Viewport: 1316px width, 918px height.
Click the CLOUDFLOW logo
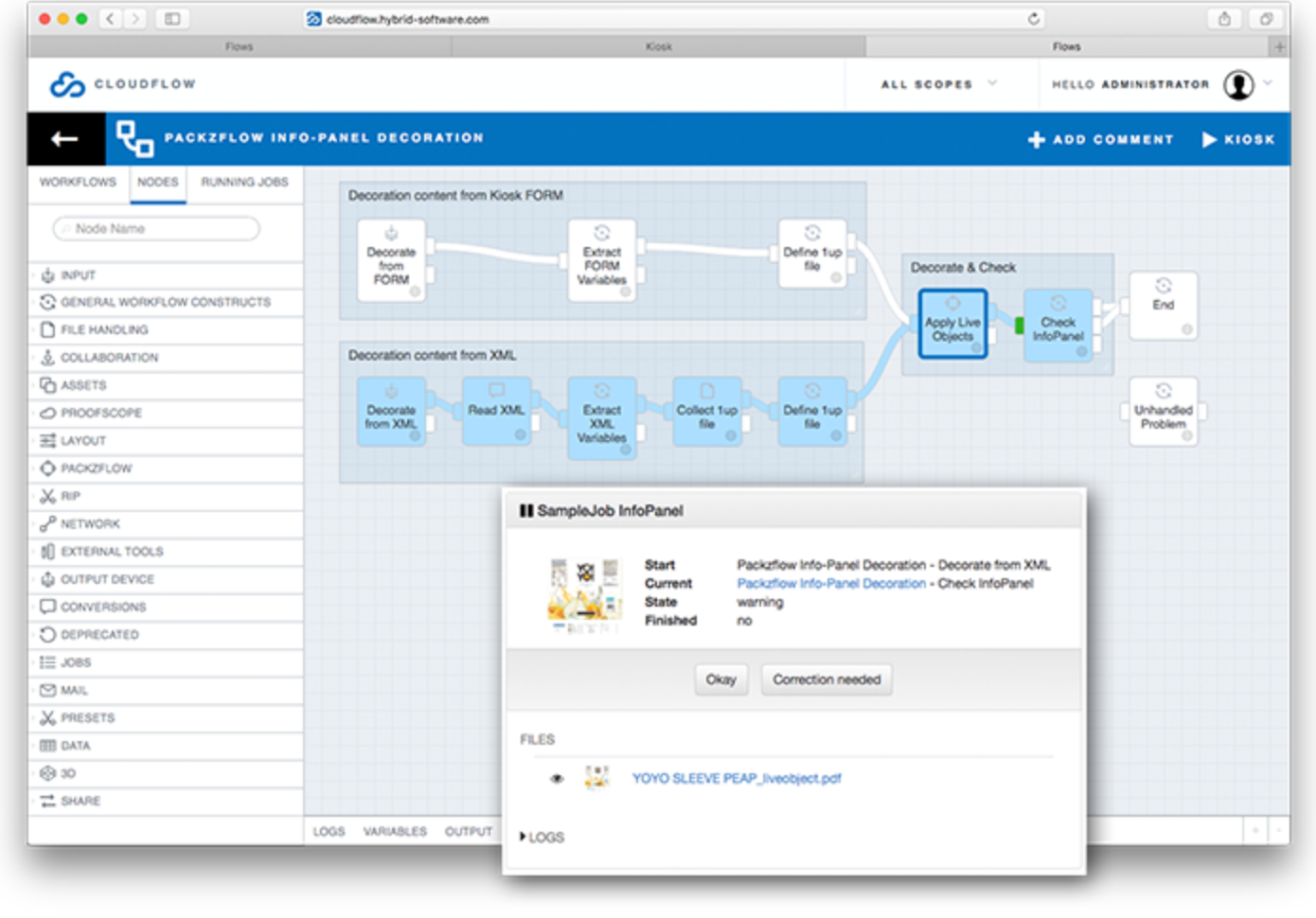(x=122, y=84)
